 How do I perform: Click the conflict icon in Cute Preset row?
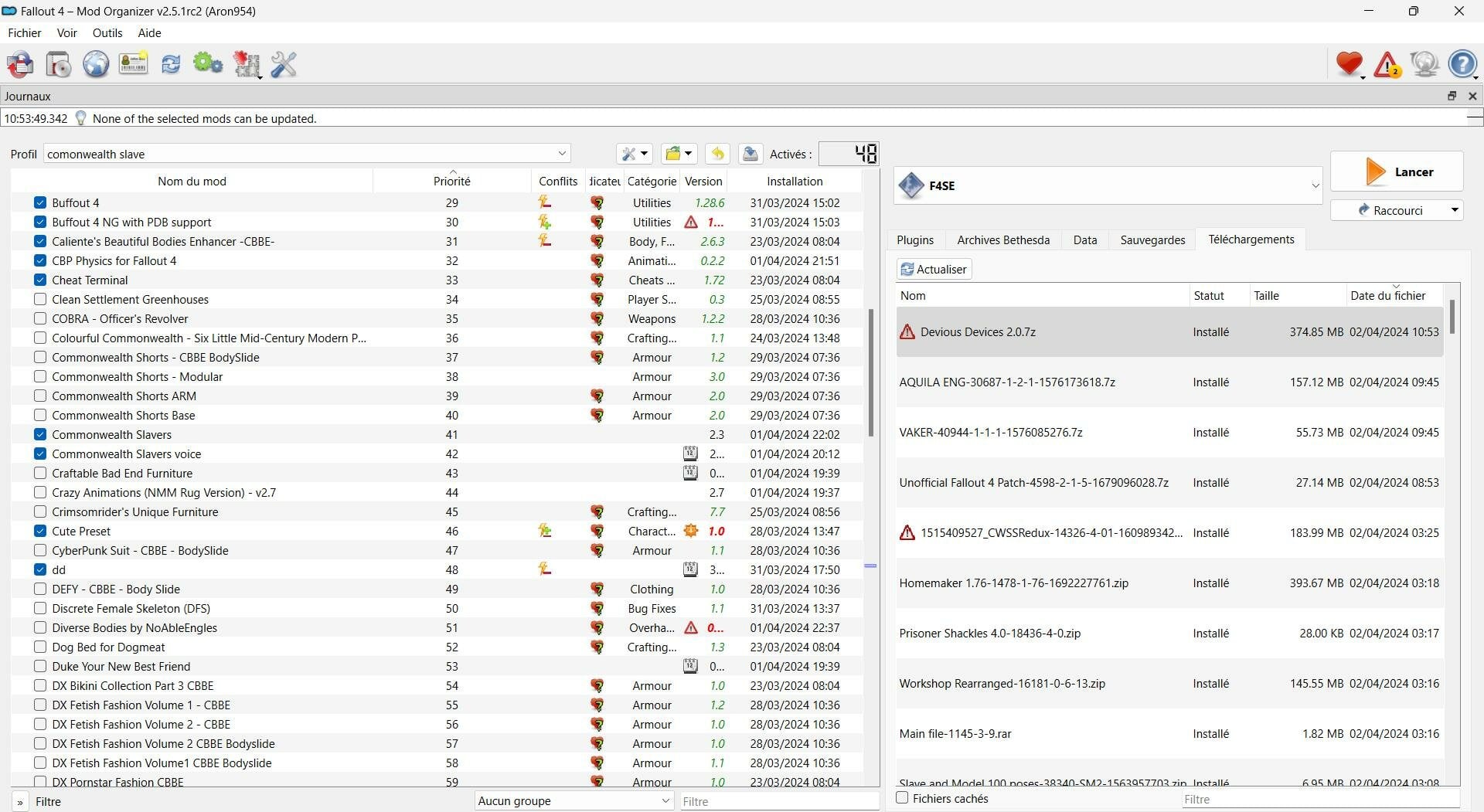click(545, 531)
